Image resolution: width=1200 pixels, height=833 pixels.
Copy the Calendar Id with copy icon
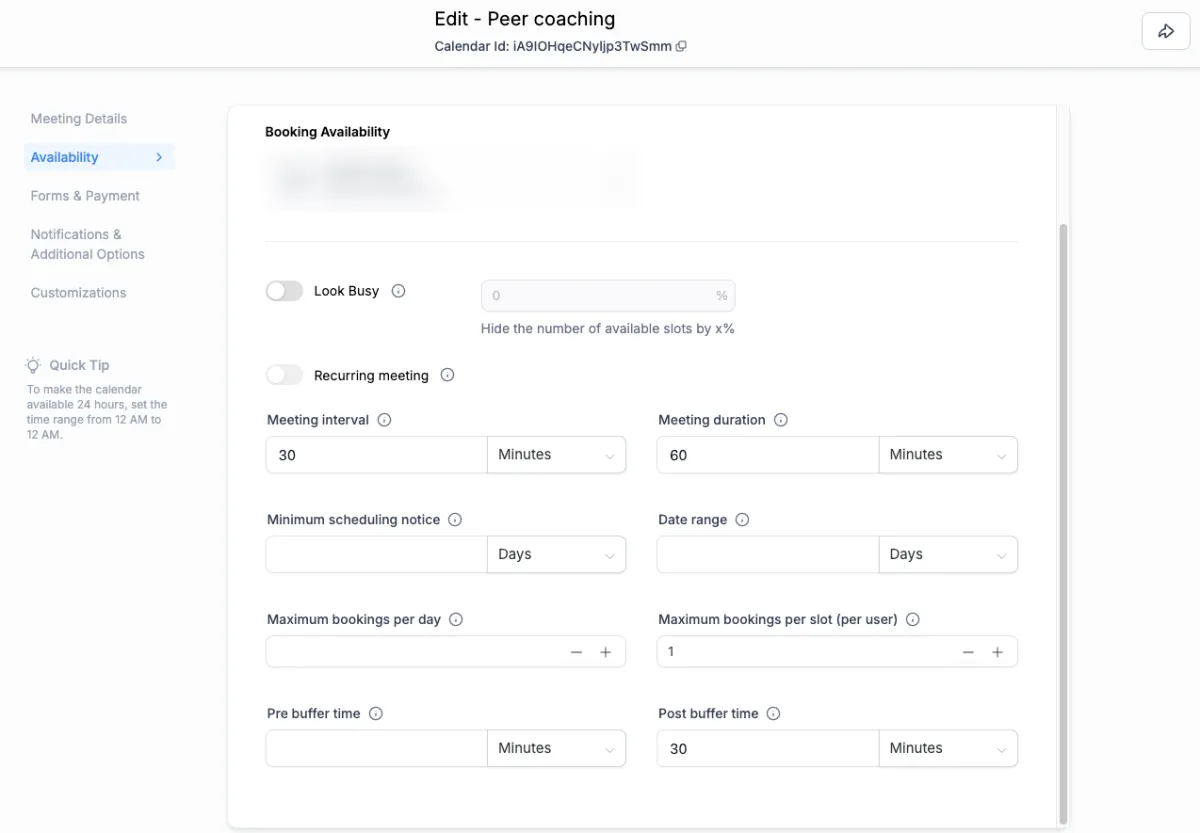(x=681, y=46)
